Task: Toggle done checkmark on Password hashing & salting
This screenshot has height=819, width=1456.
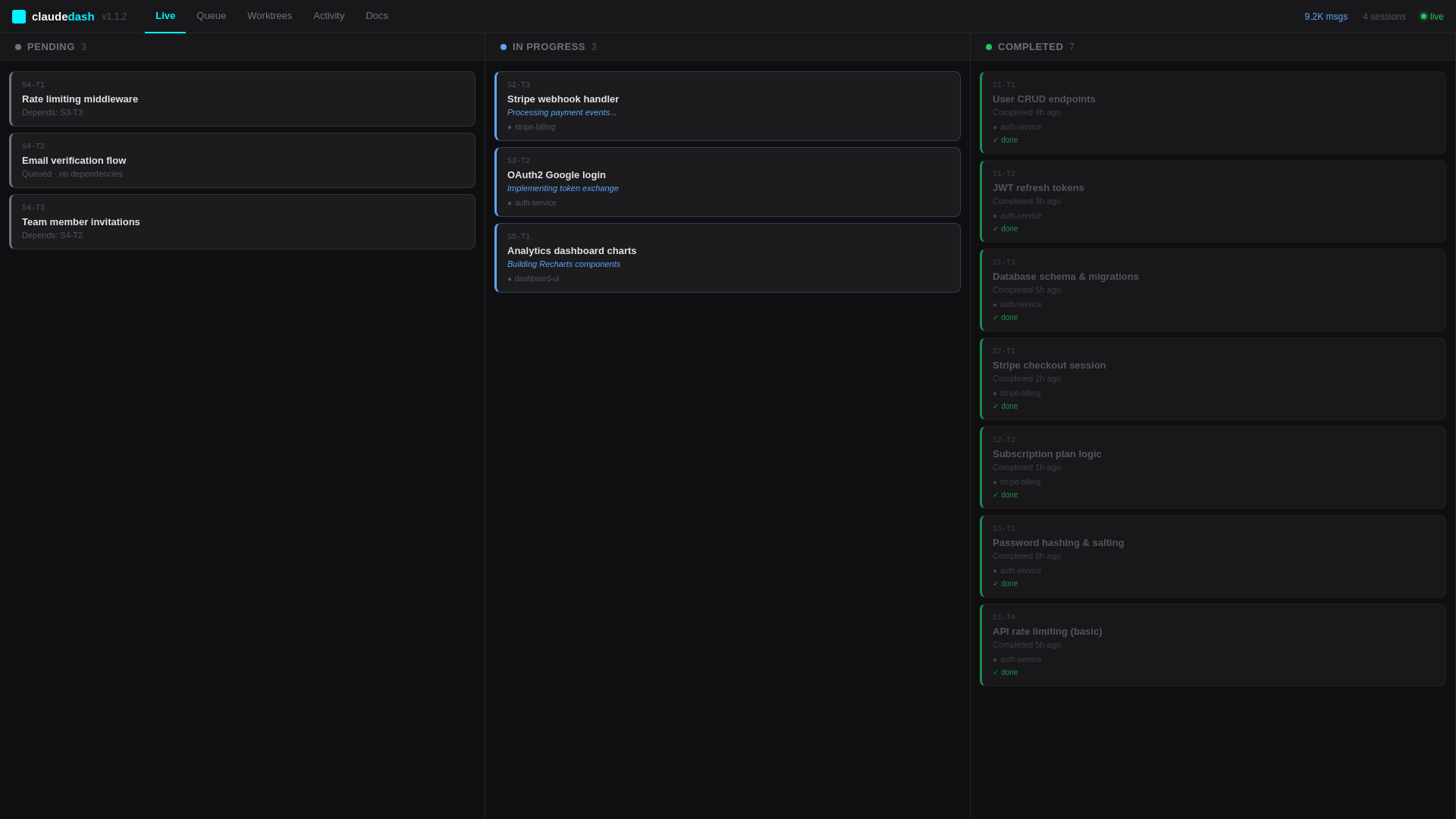Action: point(996,583)
